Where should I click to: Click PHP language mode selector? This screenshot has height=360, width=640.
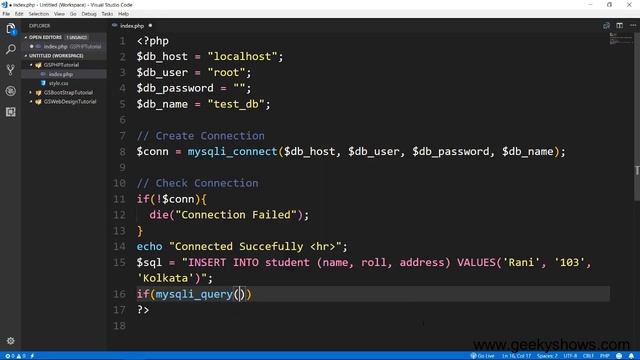[x=604, y=356]
